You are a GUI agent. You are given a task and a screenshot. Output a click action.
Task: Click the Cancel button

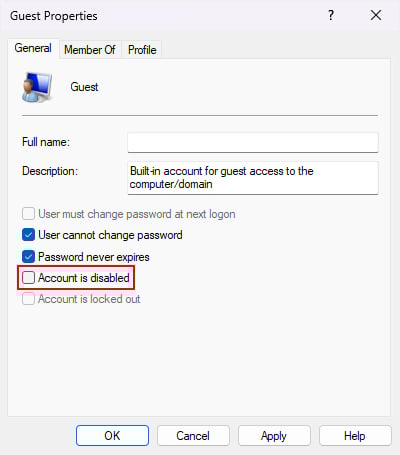[x=193, y=435]
